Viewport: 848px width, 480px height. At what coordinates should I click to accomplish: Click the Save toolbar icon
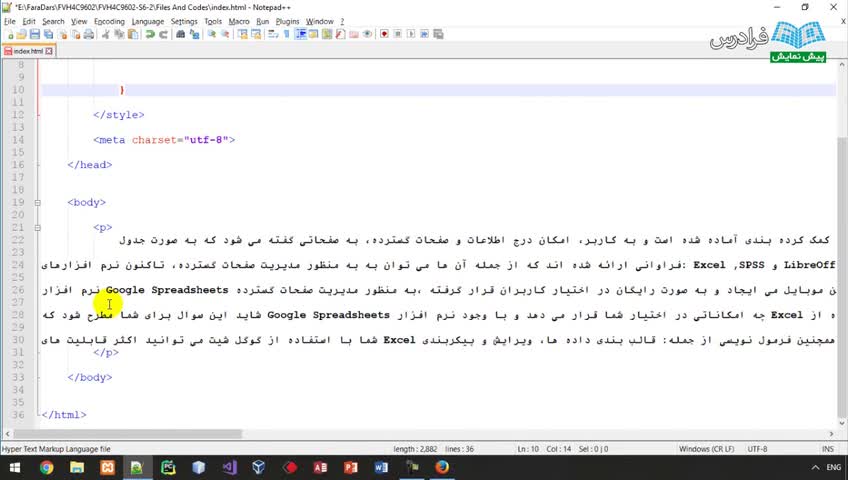(35, 34)
